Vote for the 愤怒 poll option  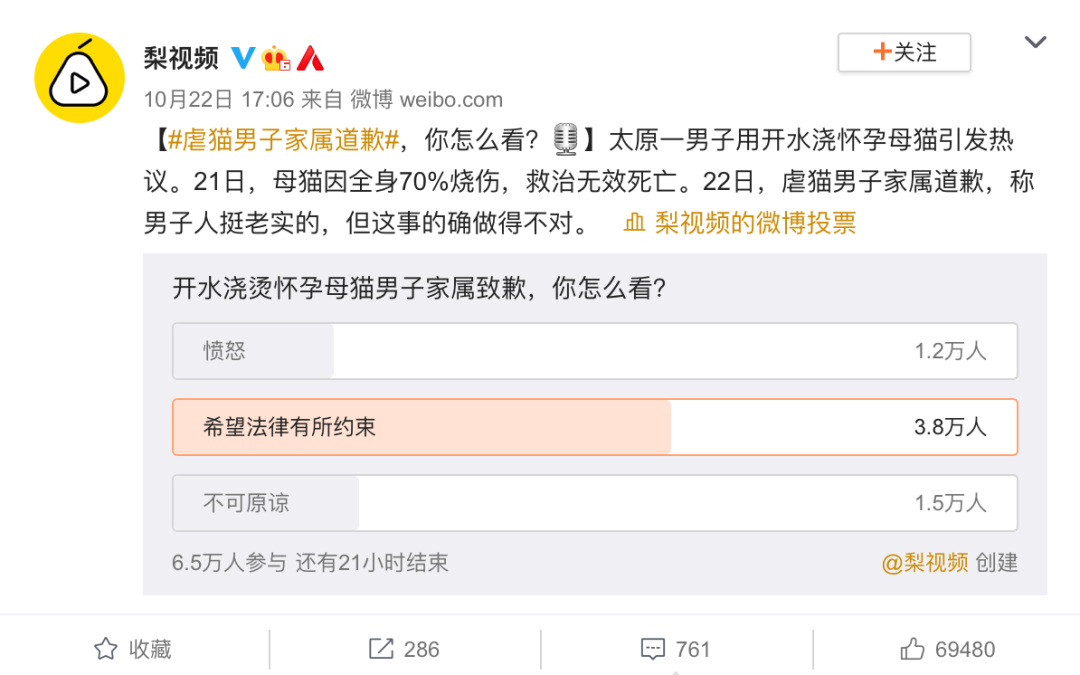tap(595, 351)
